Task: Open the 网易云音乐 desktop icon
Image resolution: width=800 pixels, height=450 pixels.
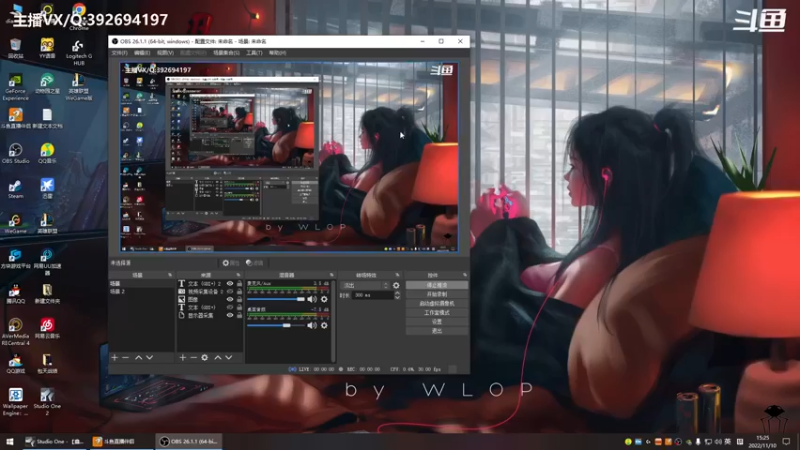Action: [47, 328]
